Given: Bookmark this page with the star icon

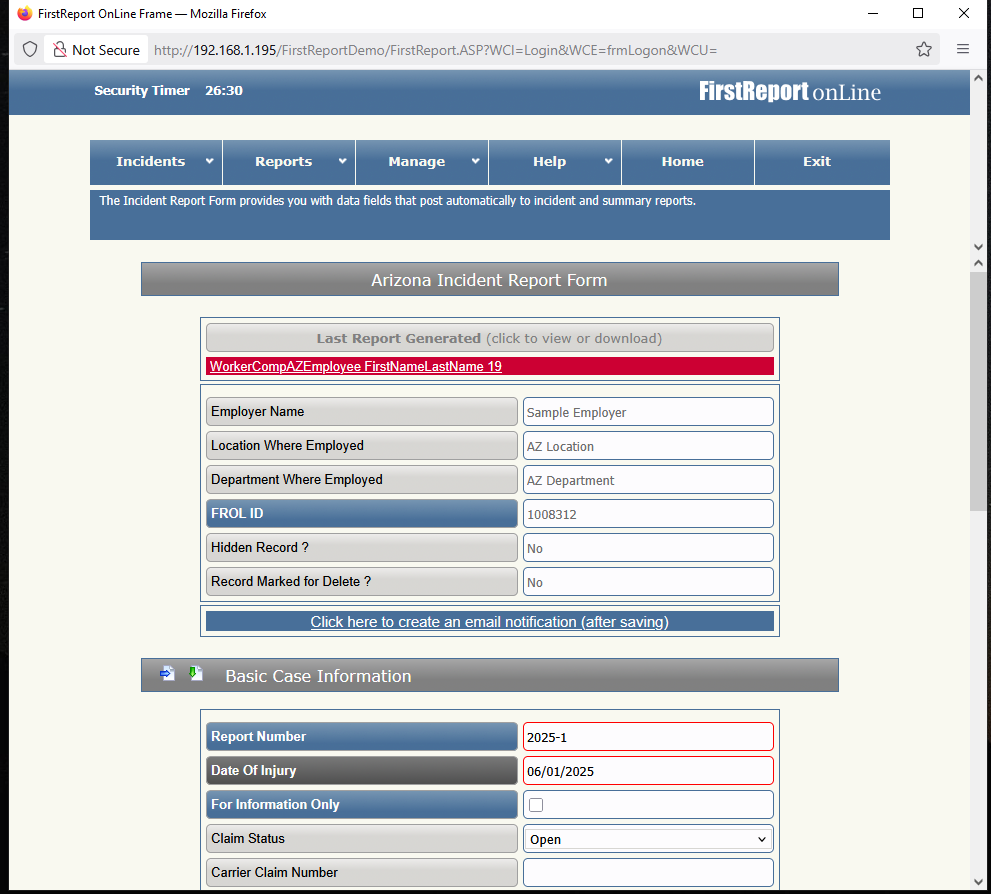Looking at the screenshot, I should [x=924, y=49].
